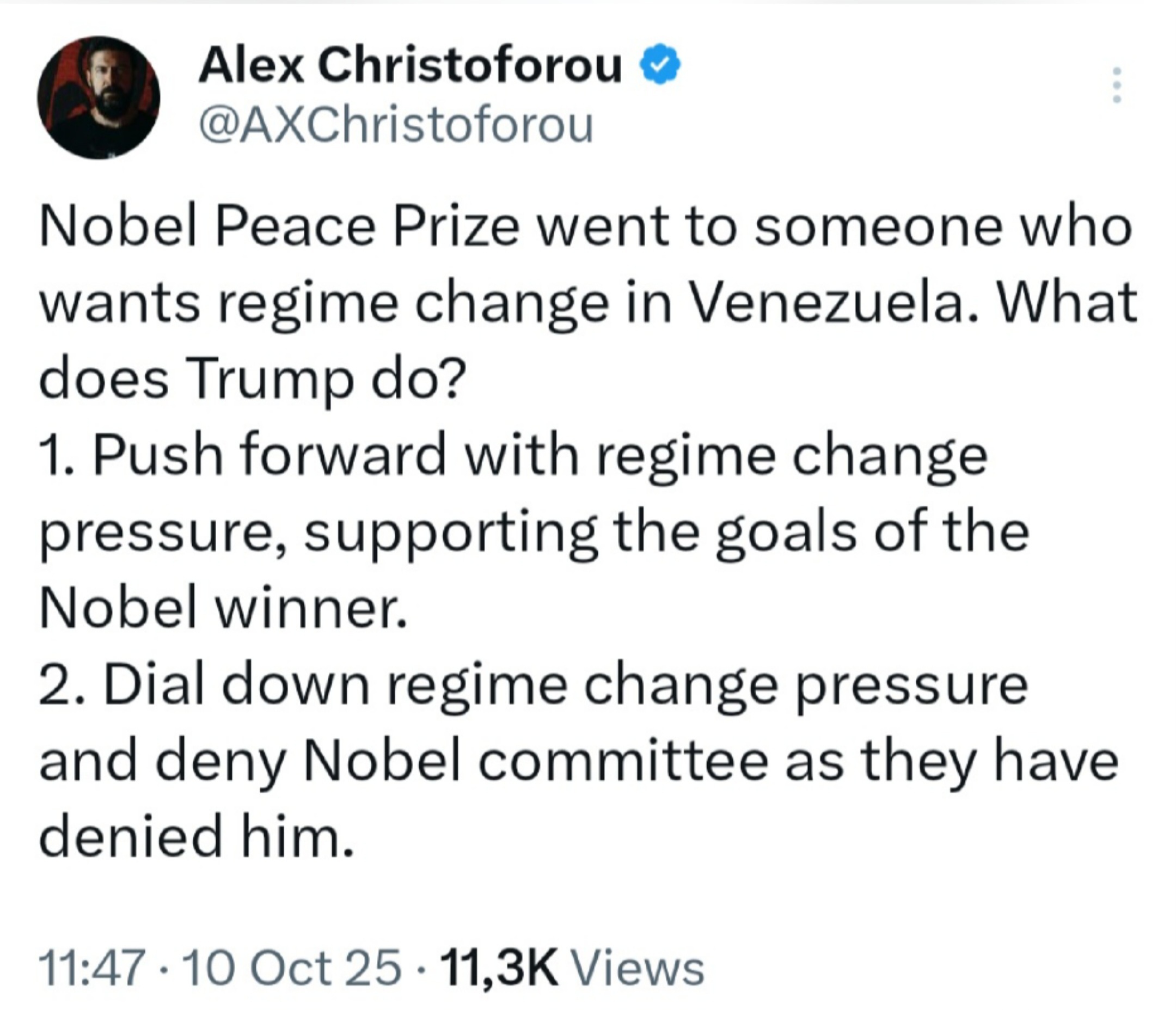
Task: Click the line "2. Dial down regime change pressure"
Action: tap(534, 685)
